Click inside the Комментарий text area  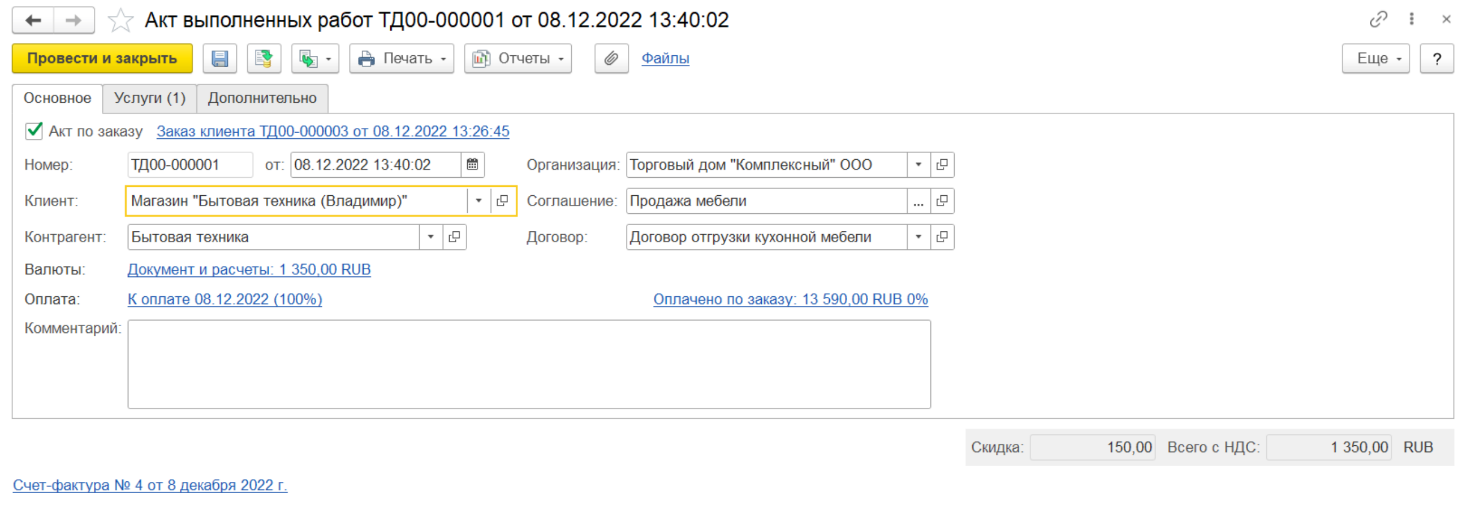click(x=528, y=364)
